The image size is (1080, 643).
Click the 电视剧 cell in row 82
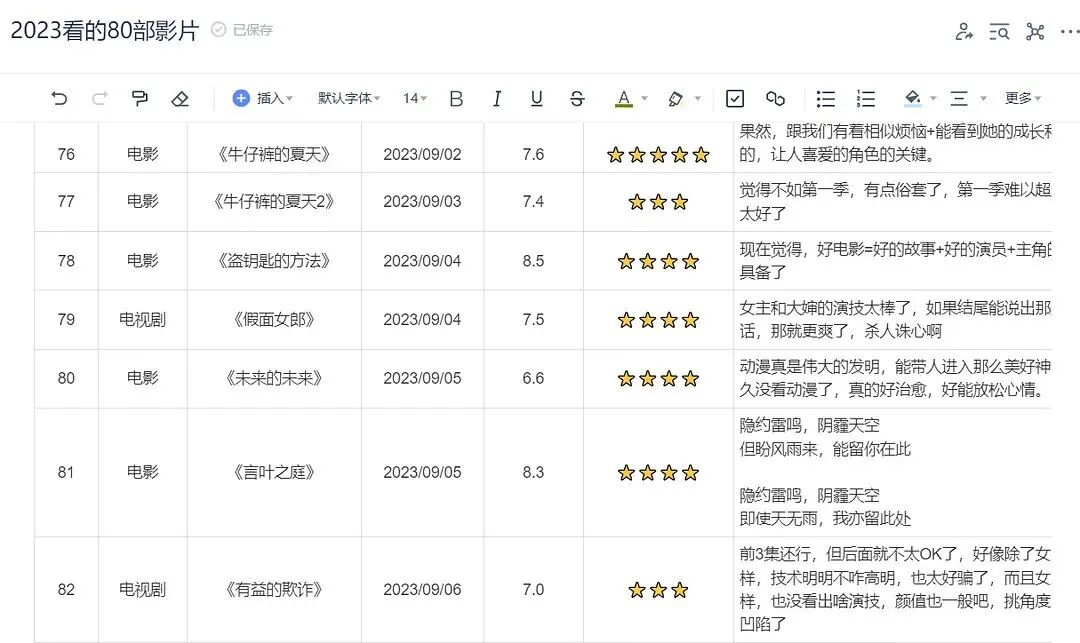(x=143, y=589)
